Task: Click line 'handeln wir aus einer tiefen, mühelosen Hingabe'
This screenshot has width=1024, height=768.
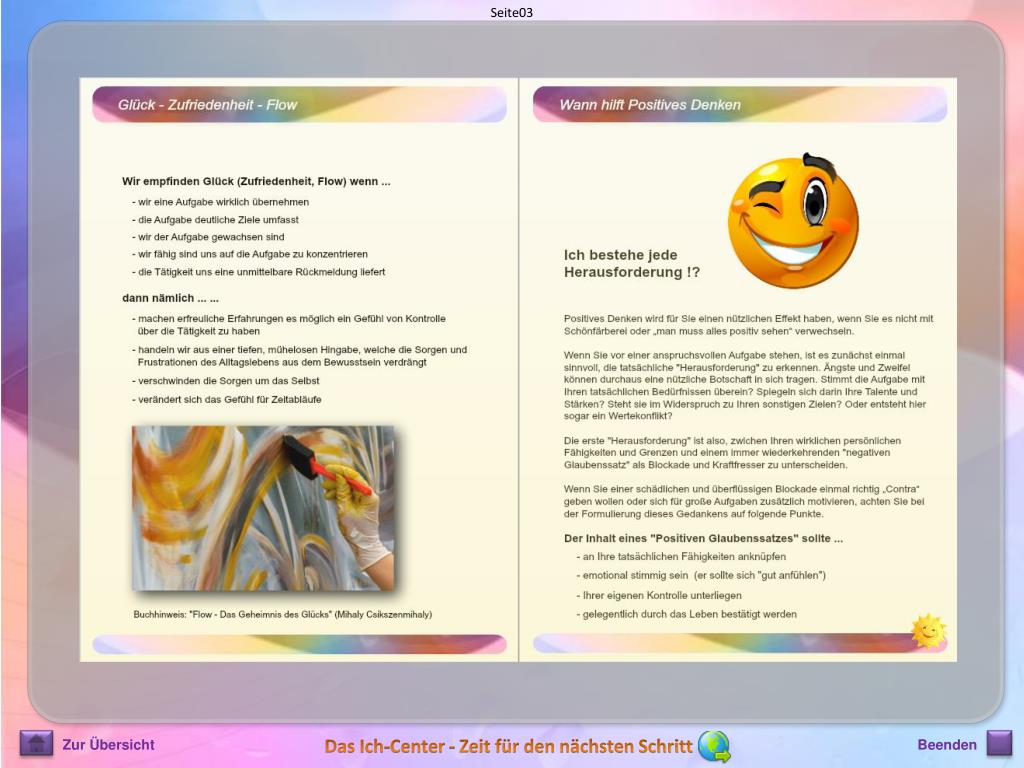Action: click(300, 356)
